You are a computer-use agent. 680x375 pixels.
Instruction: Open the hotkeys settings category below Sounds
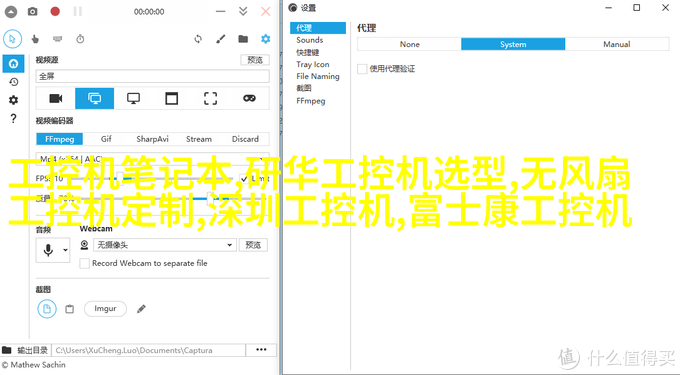[x=308, y=52]
